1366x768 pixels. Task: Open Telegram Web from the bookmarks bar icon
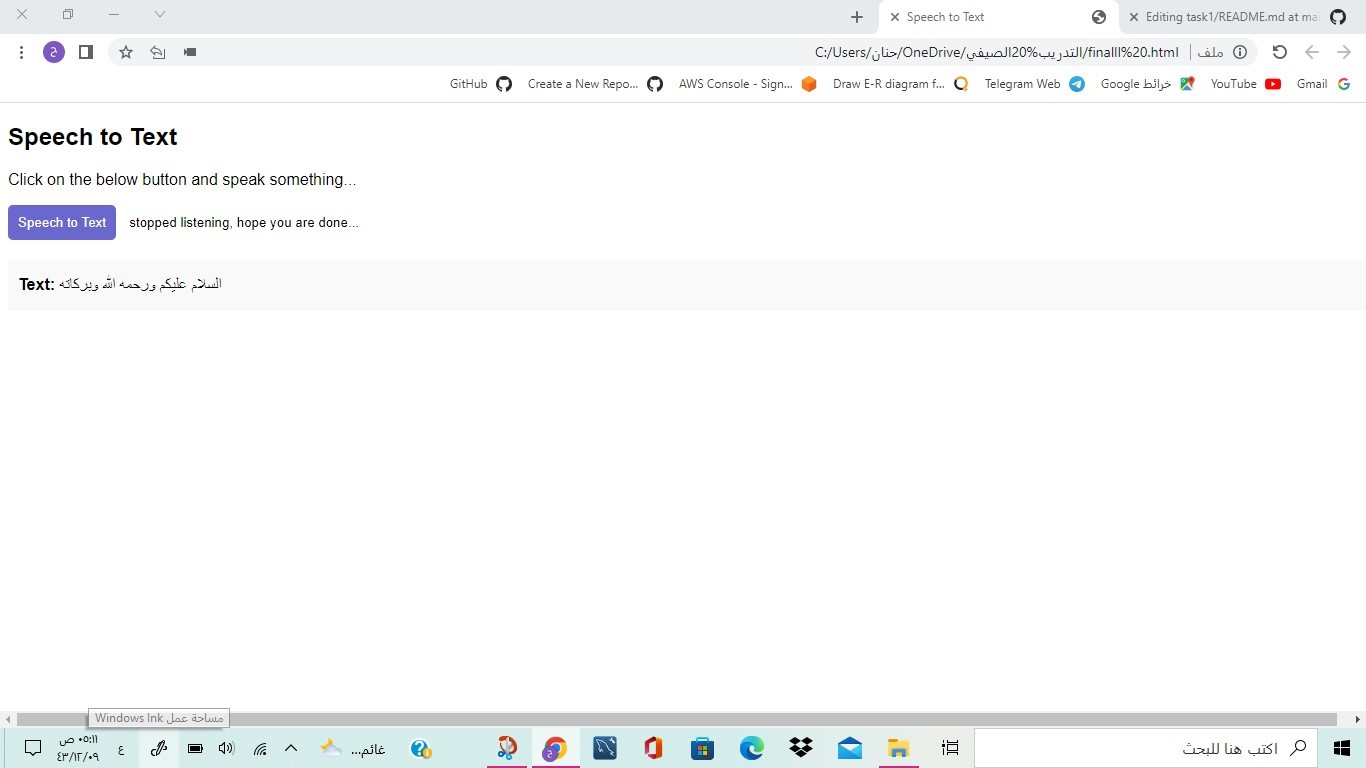tap(1076, 84)
